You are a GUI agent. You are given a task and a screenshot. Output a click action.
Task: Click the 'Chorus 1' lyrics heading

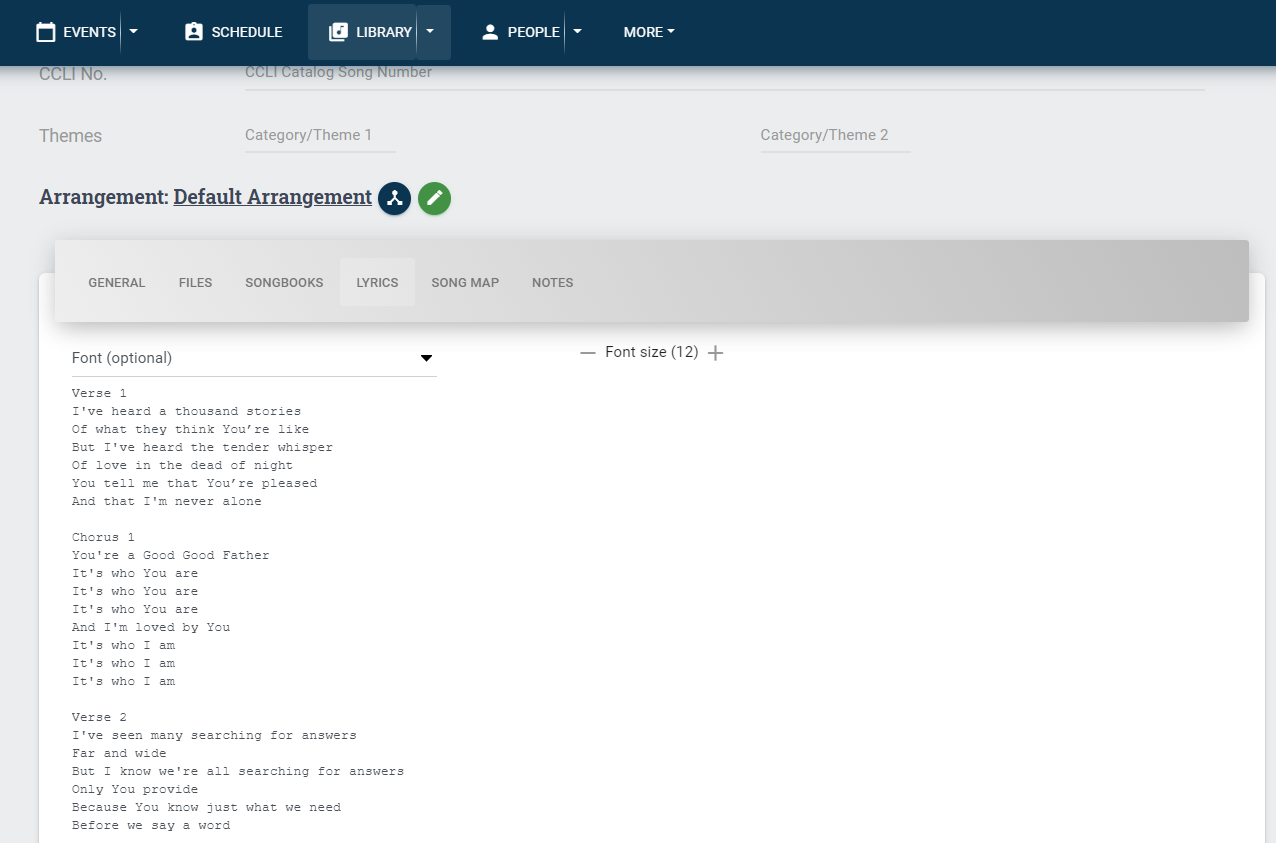[103, 538]
